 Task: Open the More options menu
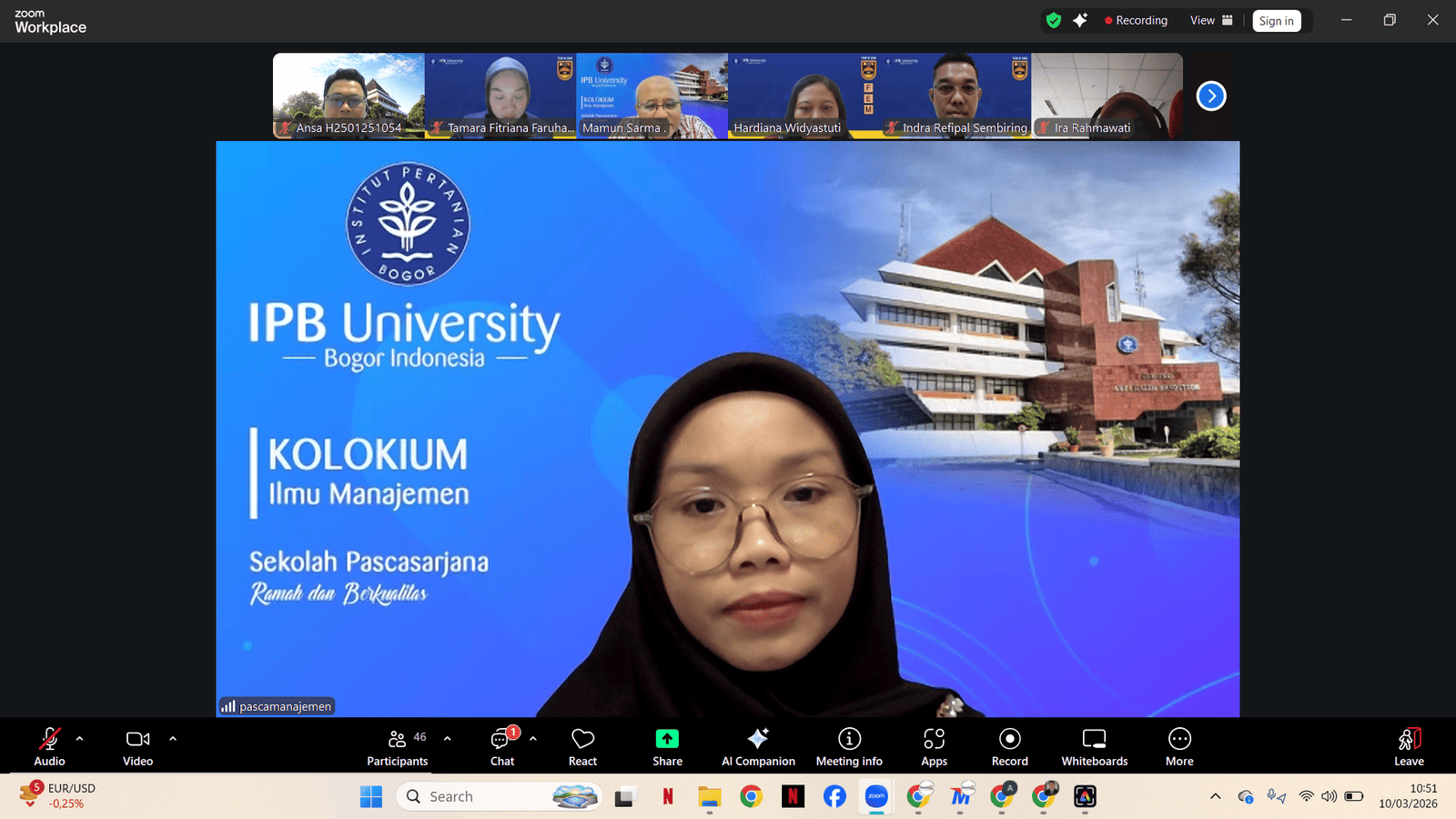1179,746
